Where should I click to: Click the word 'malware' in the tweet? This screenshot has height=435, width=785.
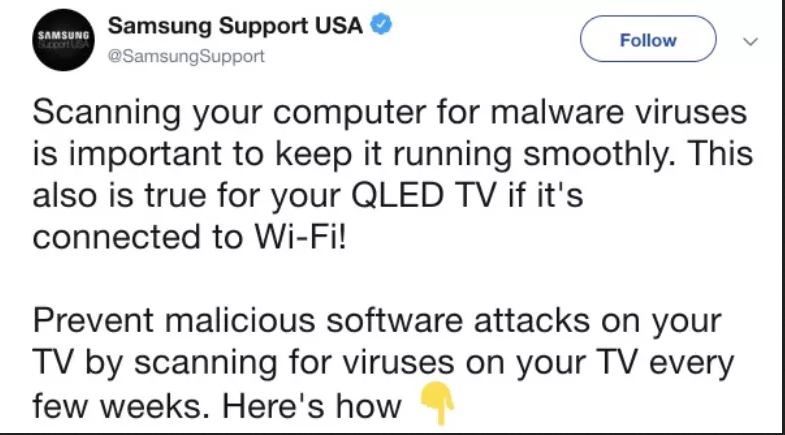coord(557,112)
